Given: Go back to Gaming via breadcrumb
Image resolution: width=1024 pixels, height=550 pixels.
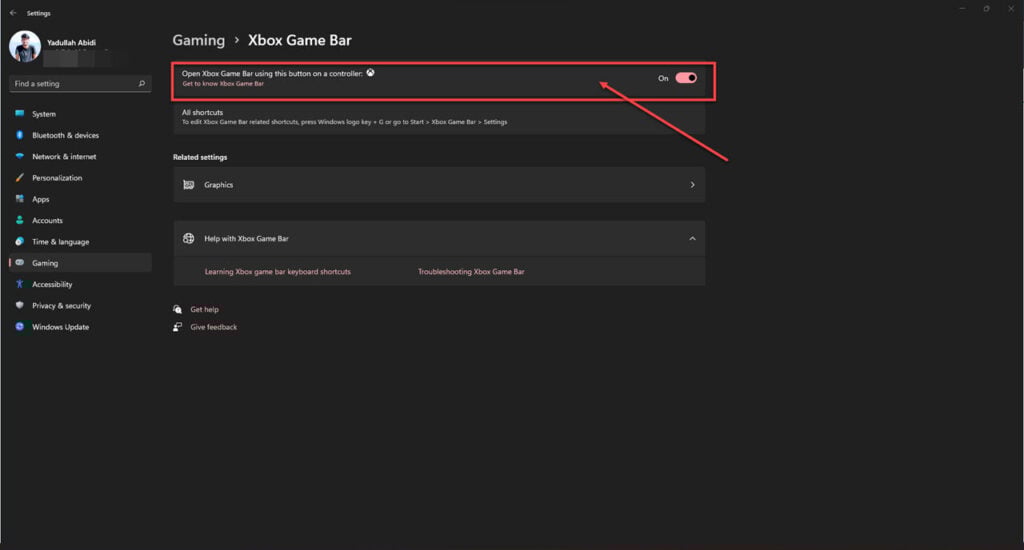Looking at the screenshot, I should pos(199,40).
